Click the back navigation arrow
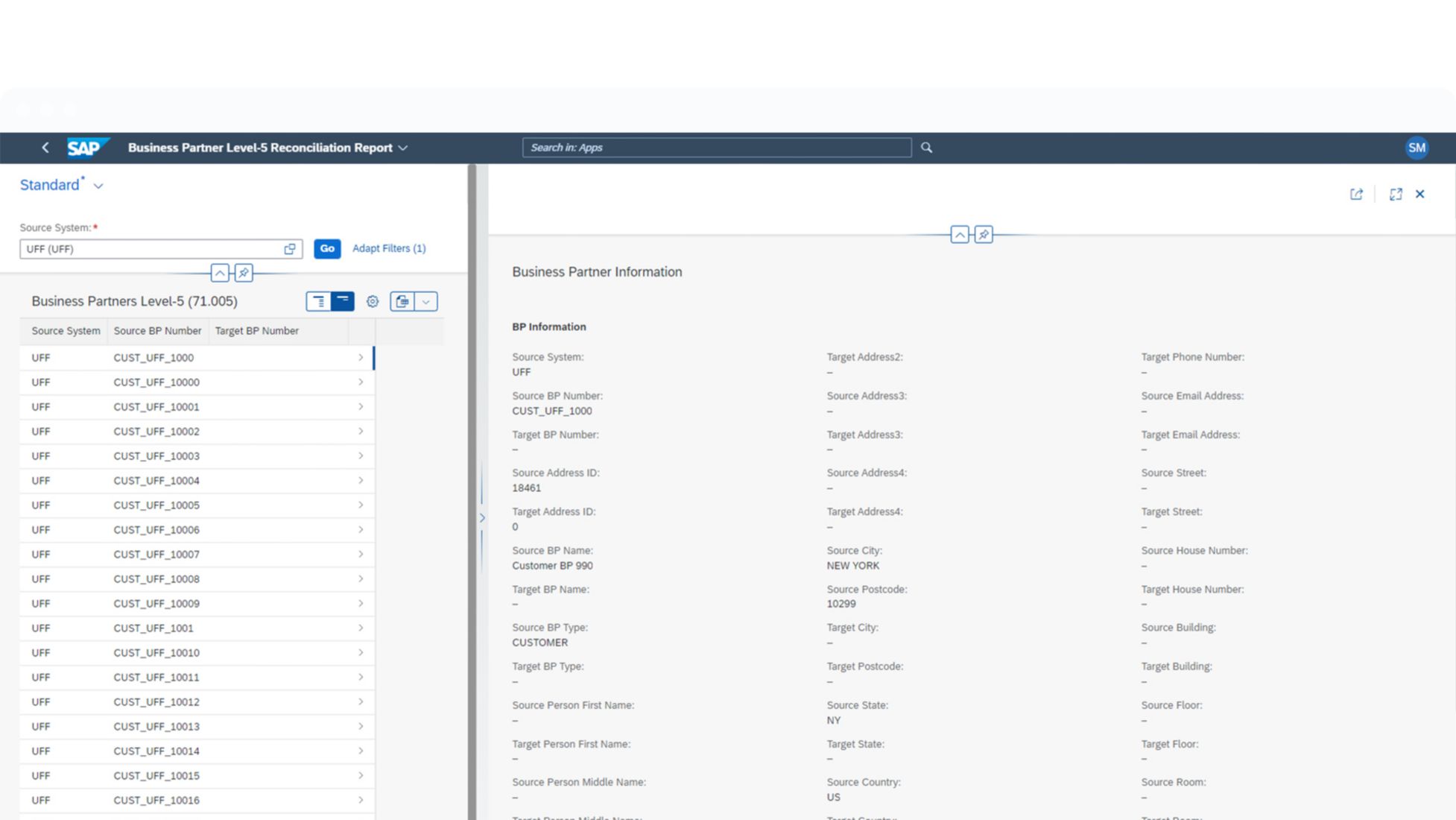 [x=45, y=148]
